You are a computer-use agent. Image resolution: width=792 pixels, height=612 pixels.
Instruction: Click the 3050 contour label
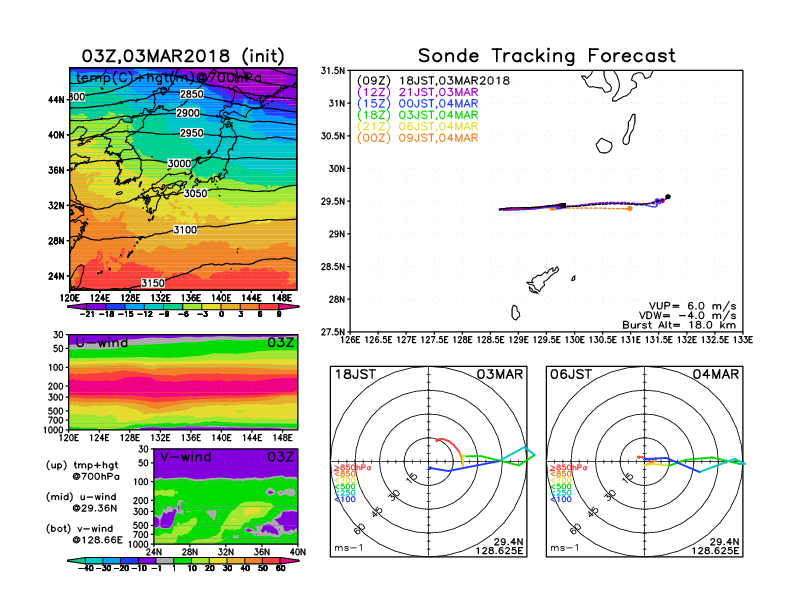pos(195,193)
